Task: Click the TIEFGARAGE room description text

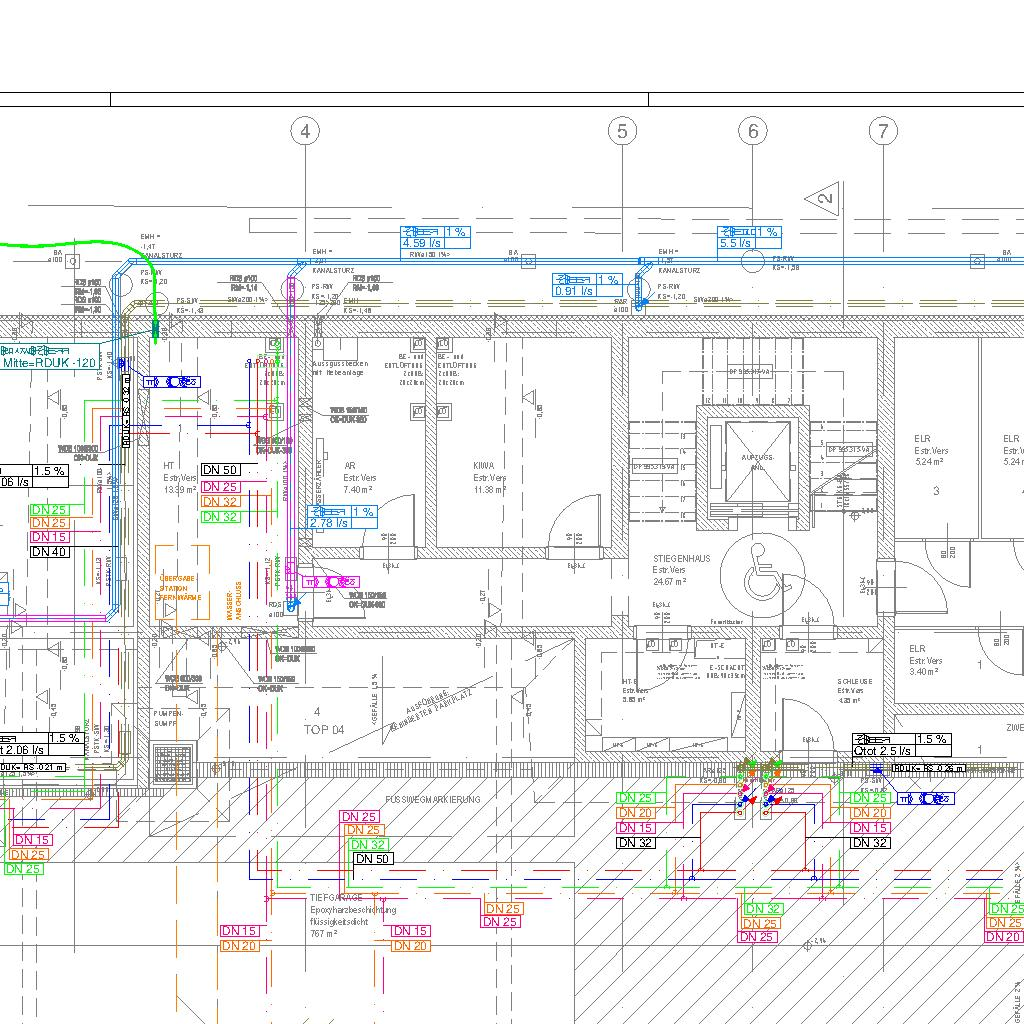Action: [352, 910]
